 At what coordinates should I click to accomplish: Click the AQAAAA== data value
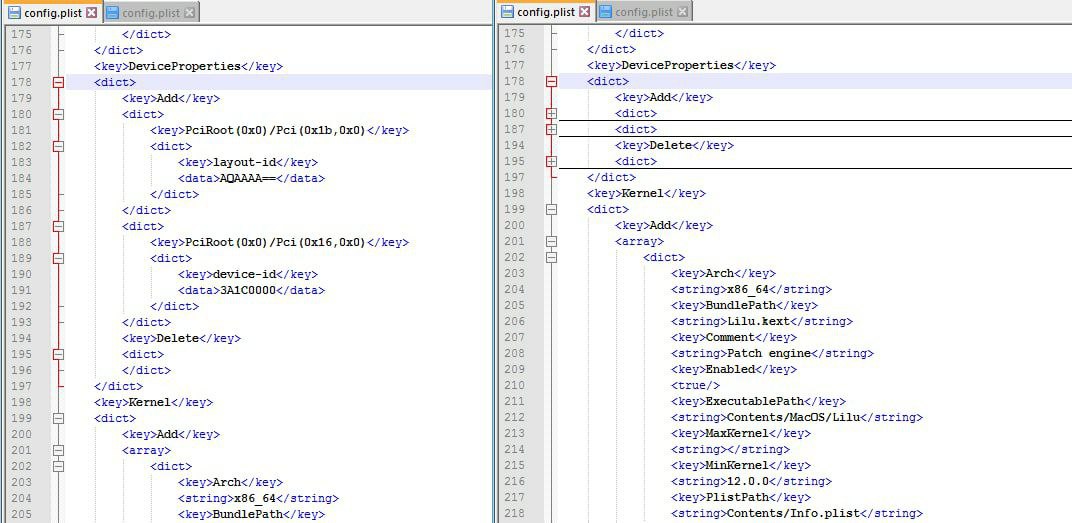pyautogui.click(x=248, y=178)
